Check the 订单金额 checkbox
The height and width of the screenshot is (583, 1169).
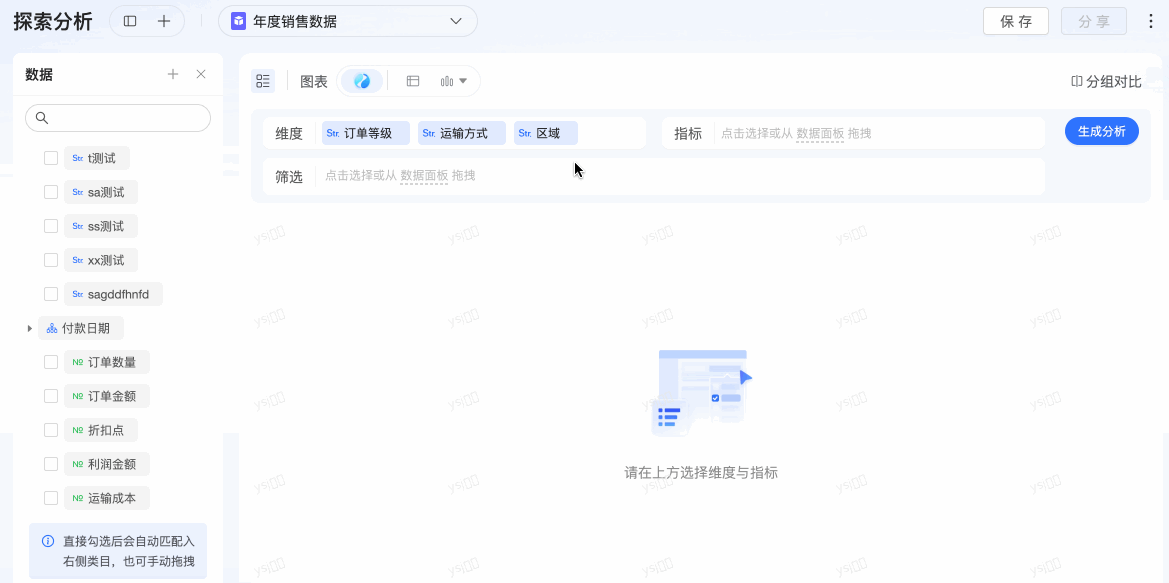pos(51,396)
